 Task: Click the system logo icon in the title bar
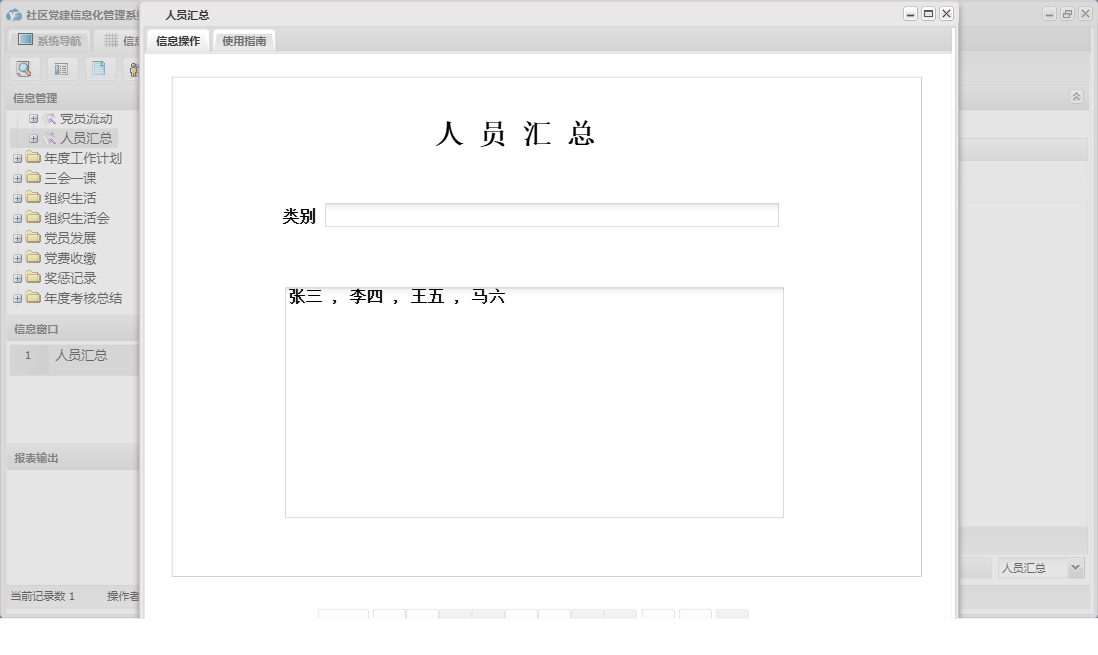pos(12,14)
